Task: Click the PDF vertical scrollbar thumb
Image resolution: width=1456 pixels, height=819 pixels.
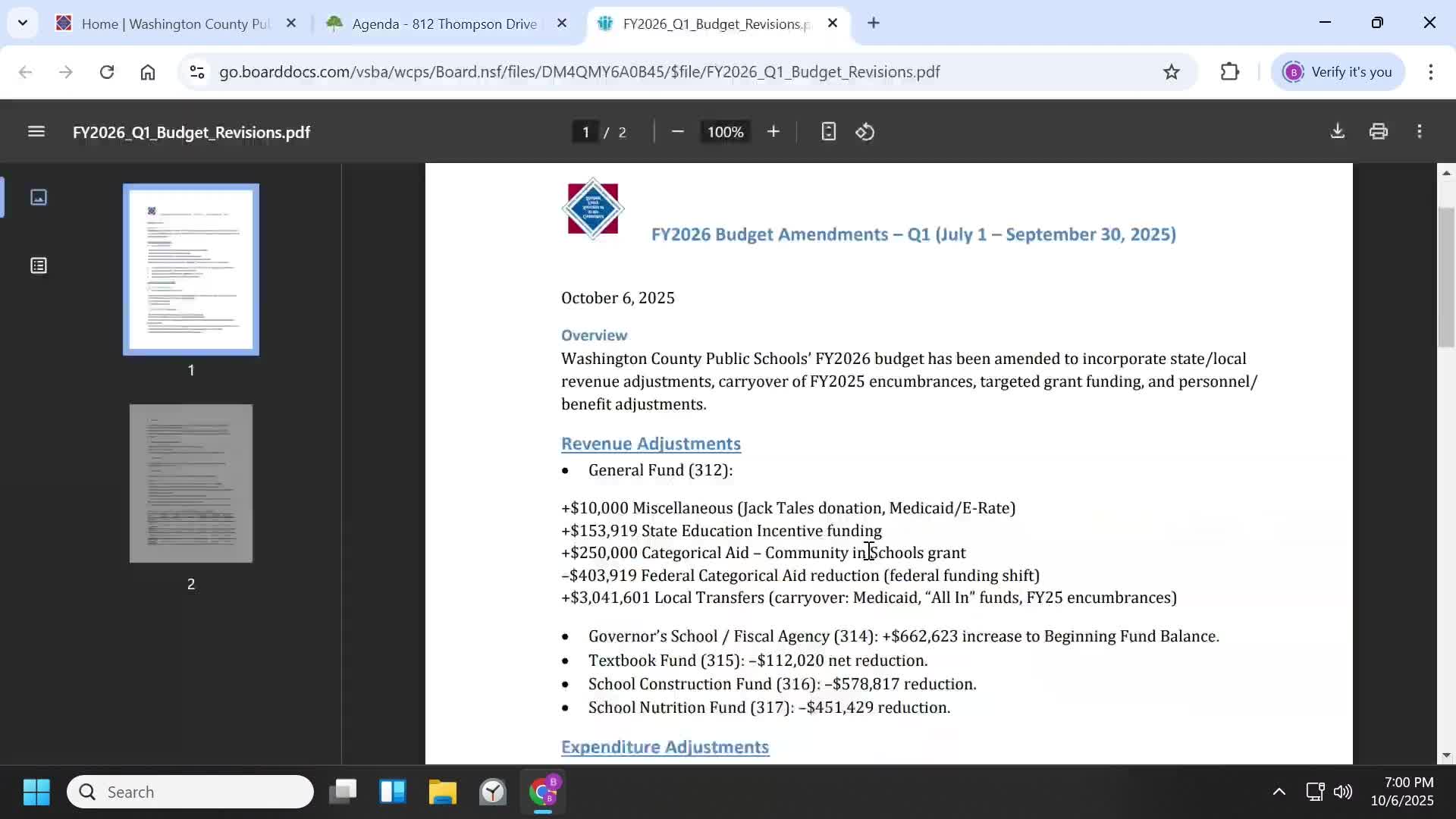Action: tap(1446, 277)
